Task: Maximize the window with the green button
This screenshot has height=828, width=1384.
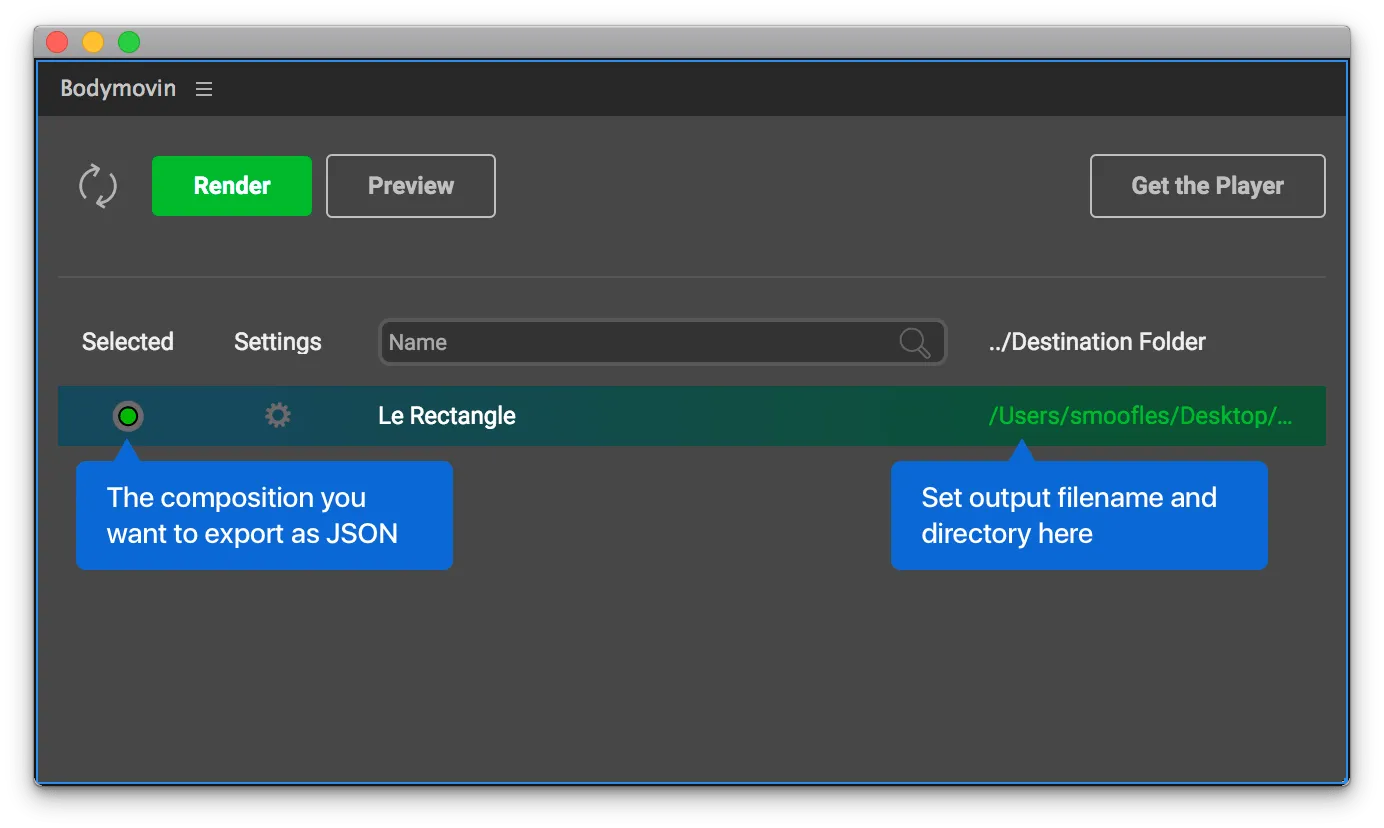Action: [x=129, y=42]
